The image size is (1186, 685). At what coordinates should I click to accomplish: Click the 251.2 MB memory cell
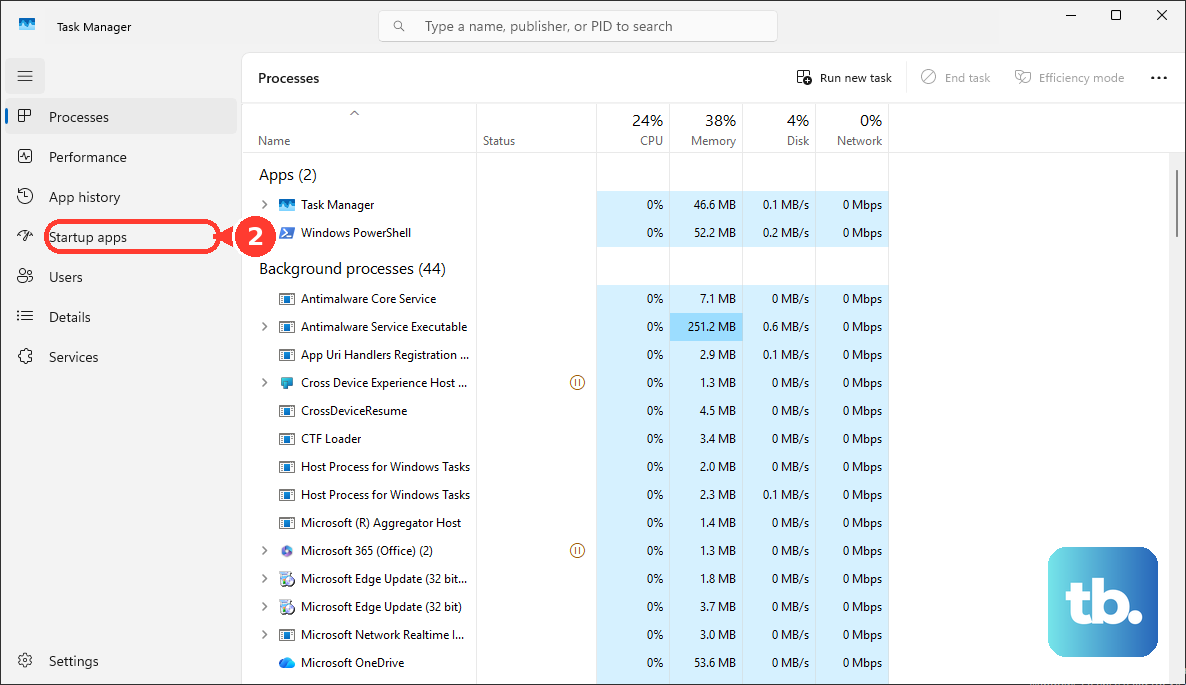[x=706, y=327]
